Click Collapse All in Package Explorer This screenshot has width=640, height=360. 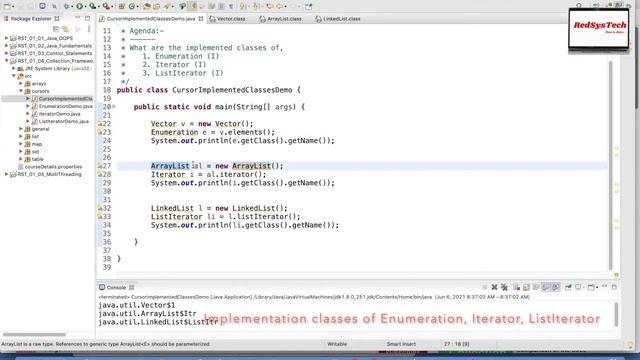pyautogui.click(x=56, y=29)
